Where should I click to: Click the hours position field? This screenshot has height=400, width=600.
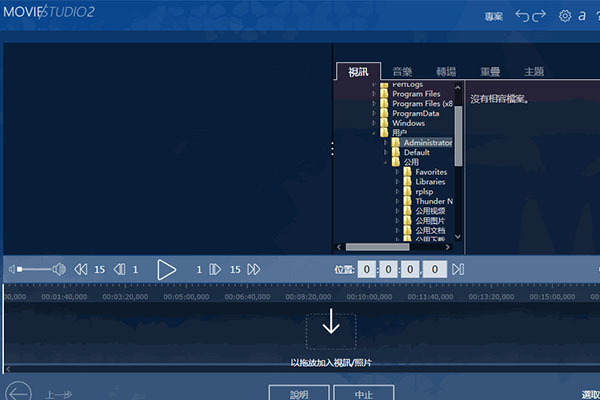pos(367,269)
